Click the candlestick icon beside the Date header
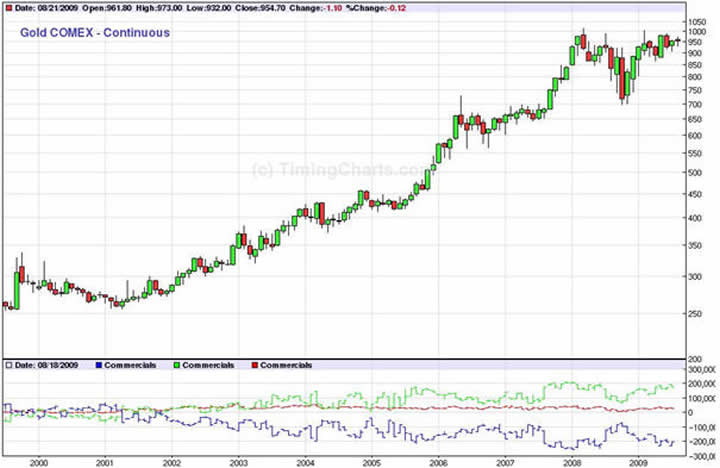The width and height of the screenshot is (720, 468). point(7,7)
